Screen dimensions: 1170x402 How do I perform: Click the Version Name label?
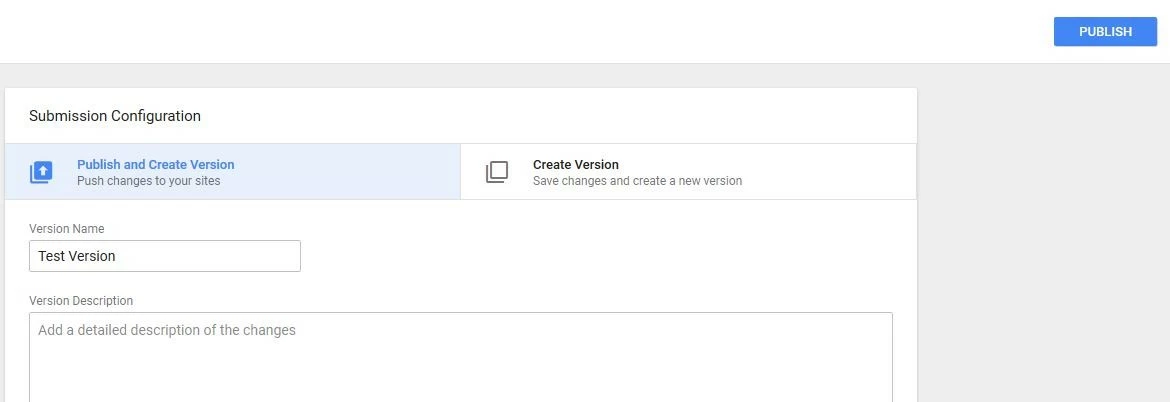(x=66, y=229)
